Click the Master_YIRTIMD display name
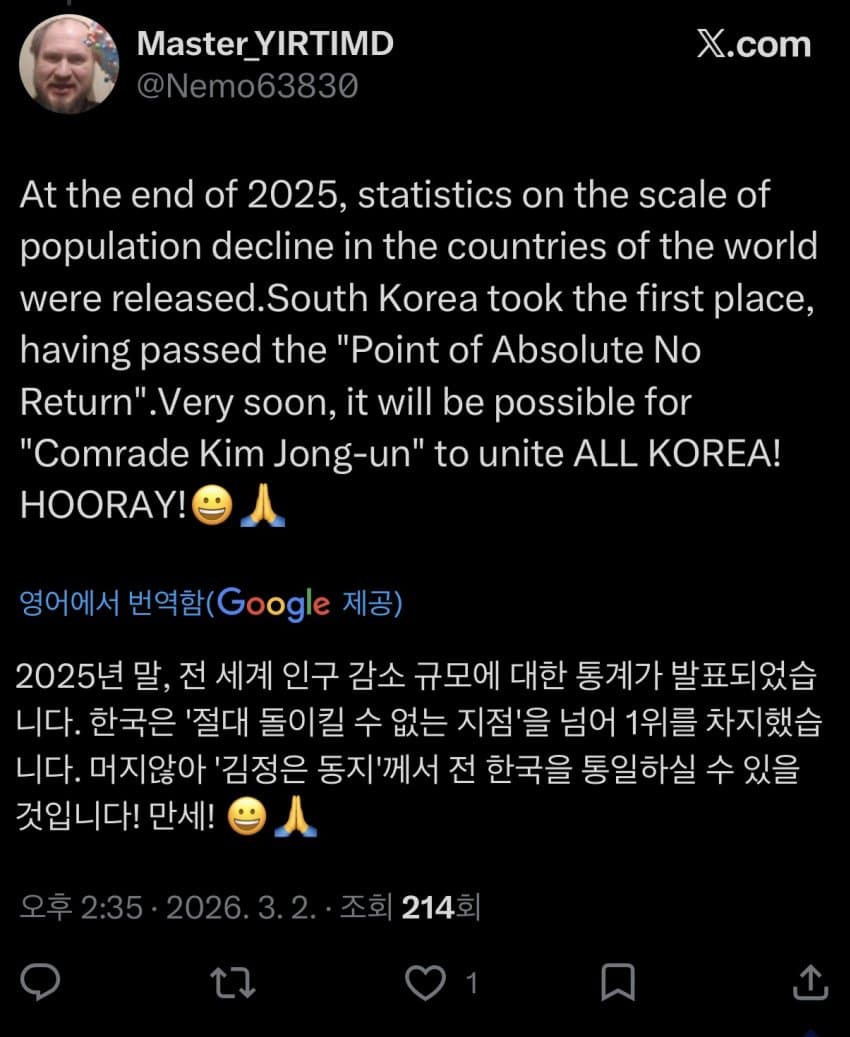850x1037 pixels. coord(265,43)
